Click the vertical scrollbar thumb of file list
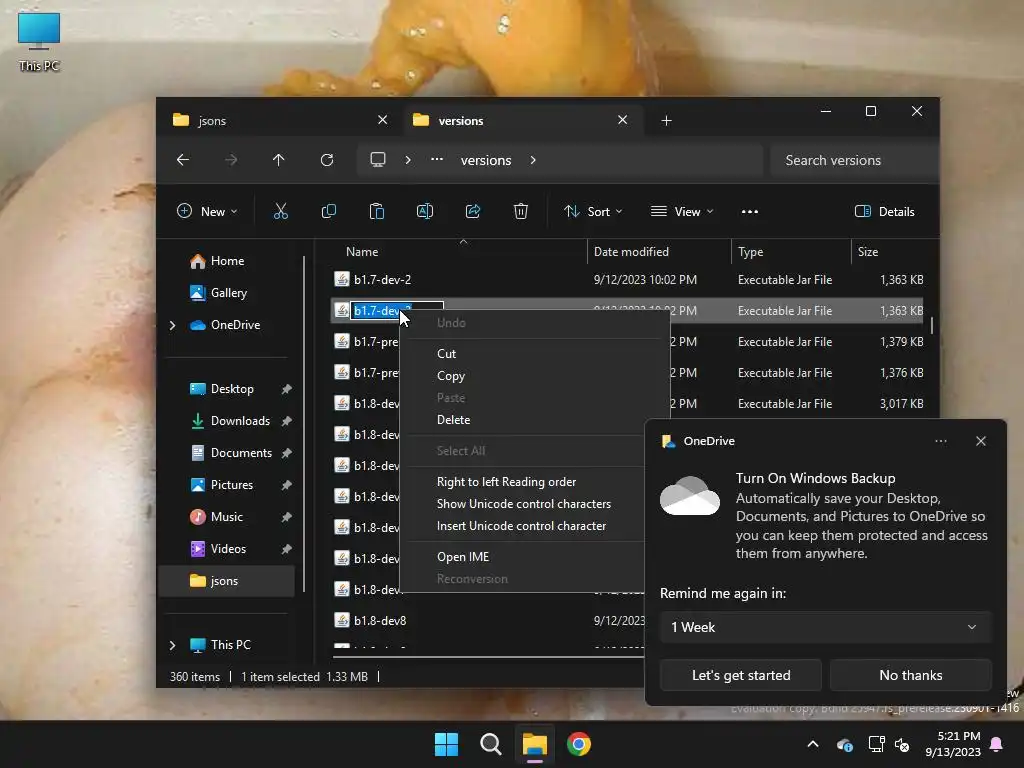This screenshot has height=768, width=1024. point(931,325)
